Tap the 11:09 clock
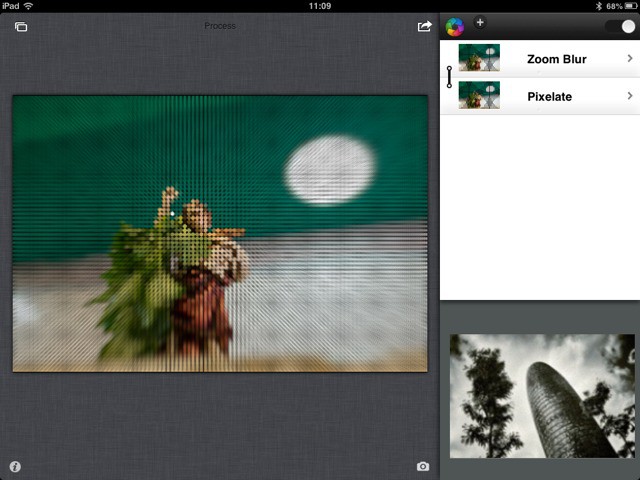The image size is (640, 480). (320, 6)
